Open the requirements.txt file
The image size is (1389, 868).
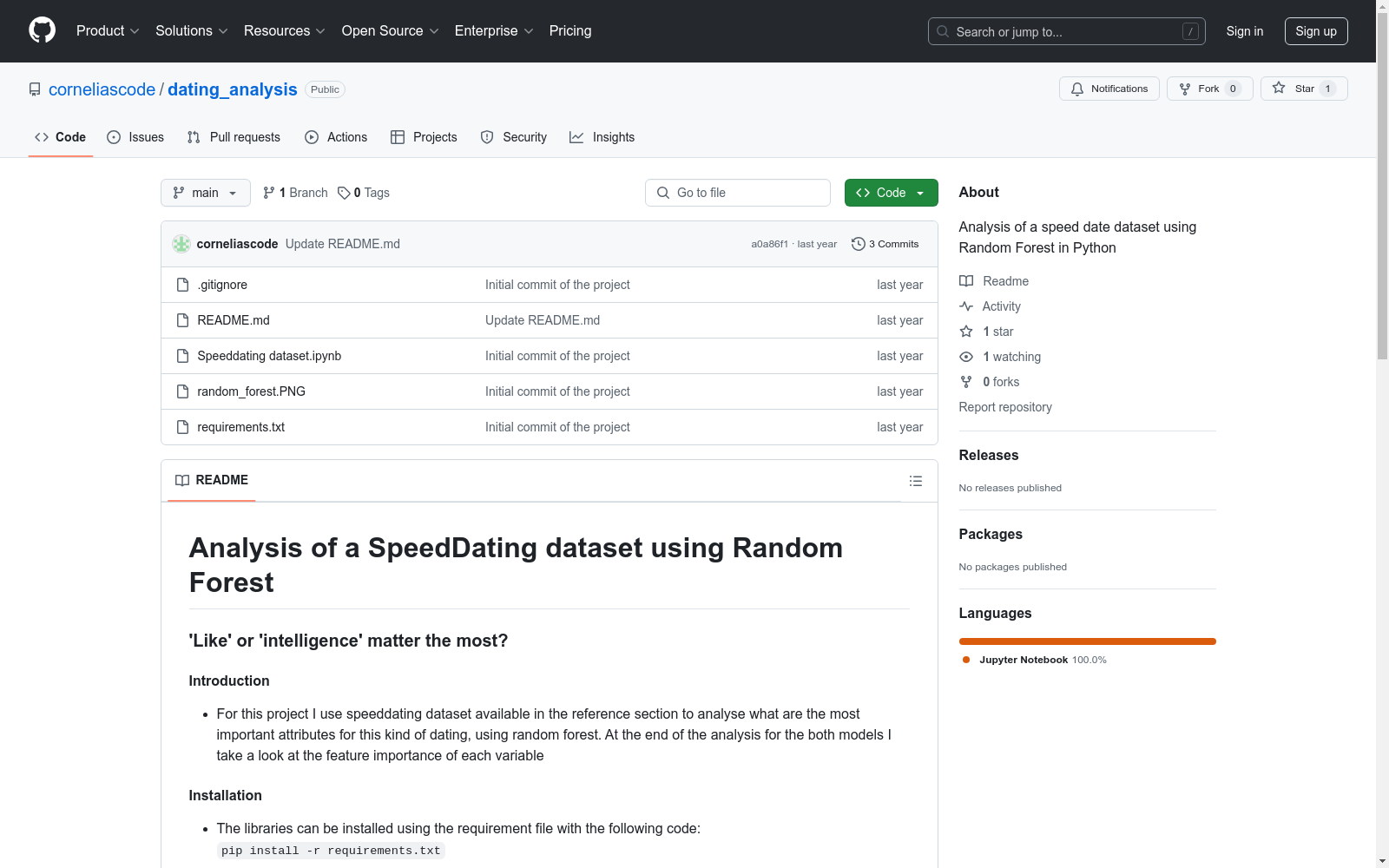(240, 427)
